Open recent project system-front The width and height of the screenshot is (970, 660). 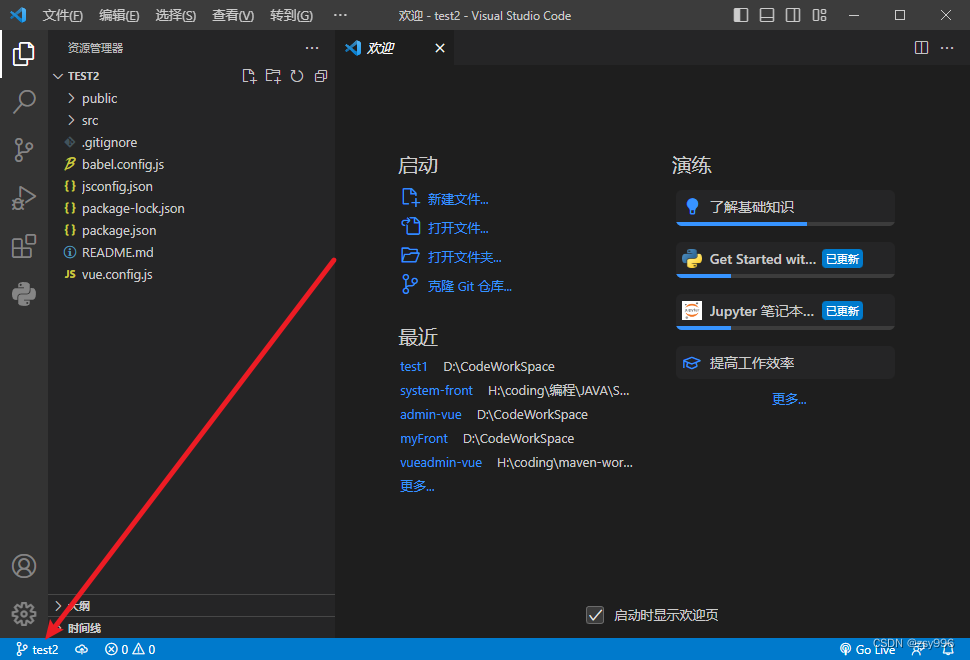[x=436, y=390]
